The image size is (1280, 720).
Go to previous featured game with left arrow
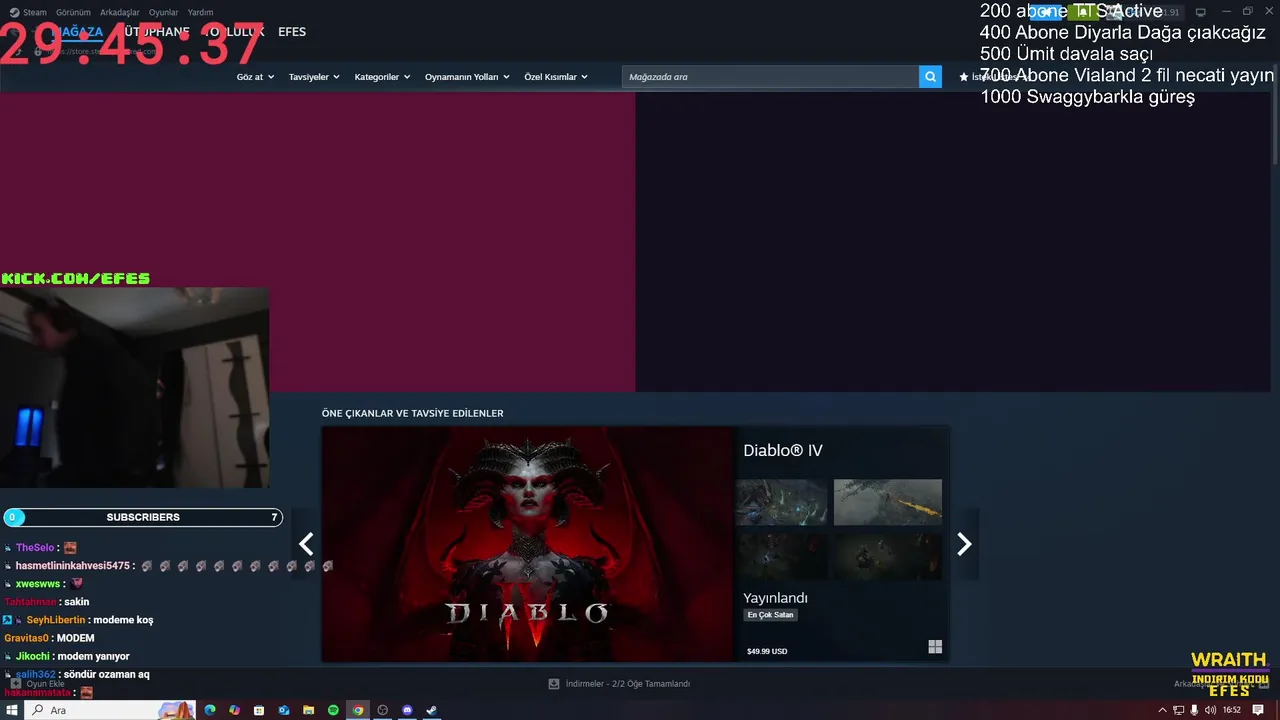307,544
